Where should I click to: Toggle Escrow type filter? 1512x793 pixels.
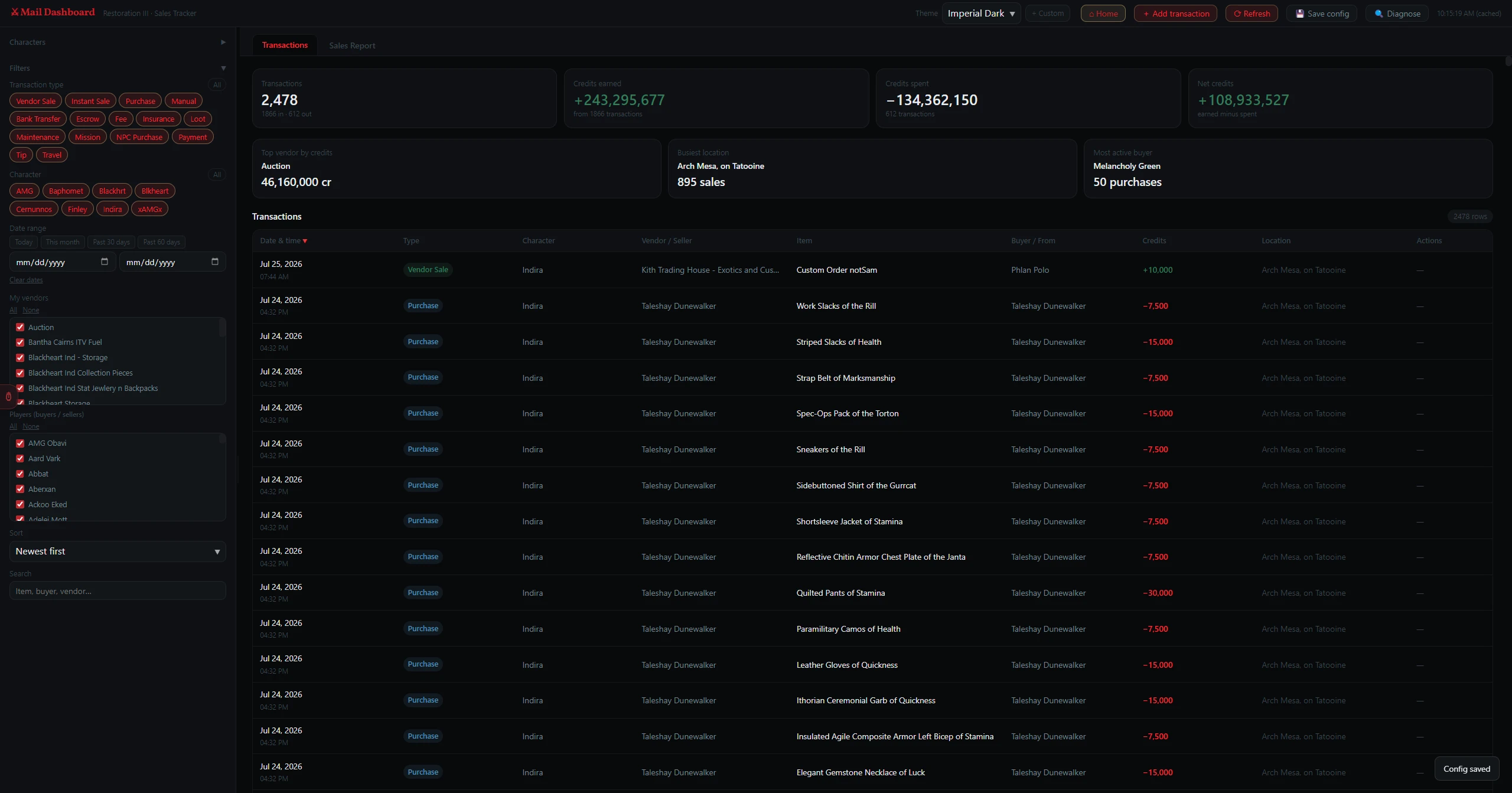[88, 119]
